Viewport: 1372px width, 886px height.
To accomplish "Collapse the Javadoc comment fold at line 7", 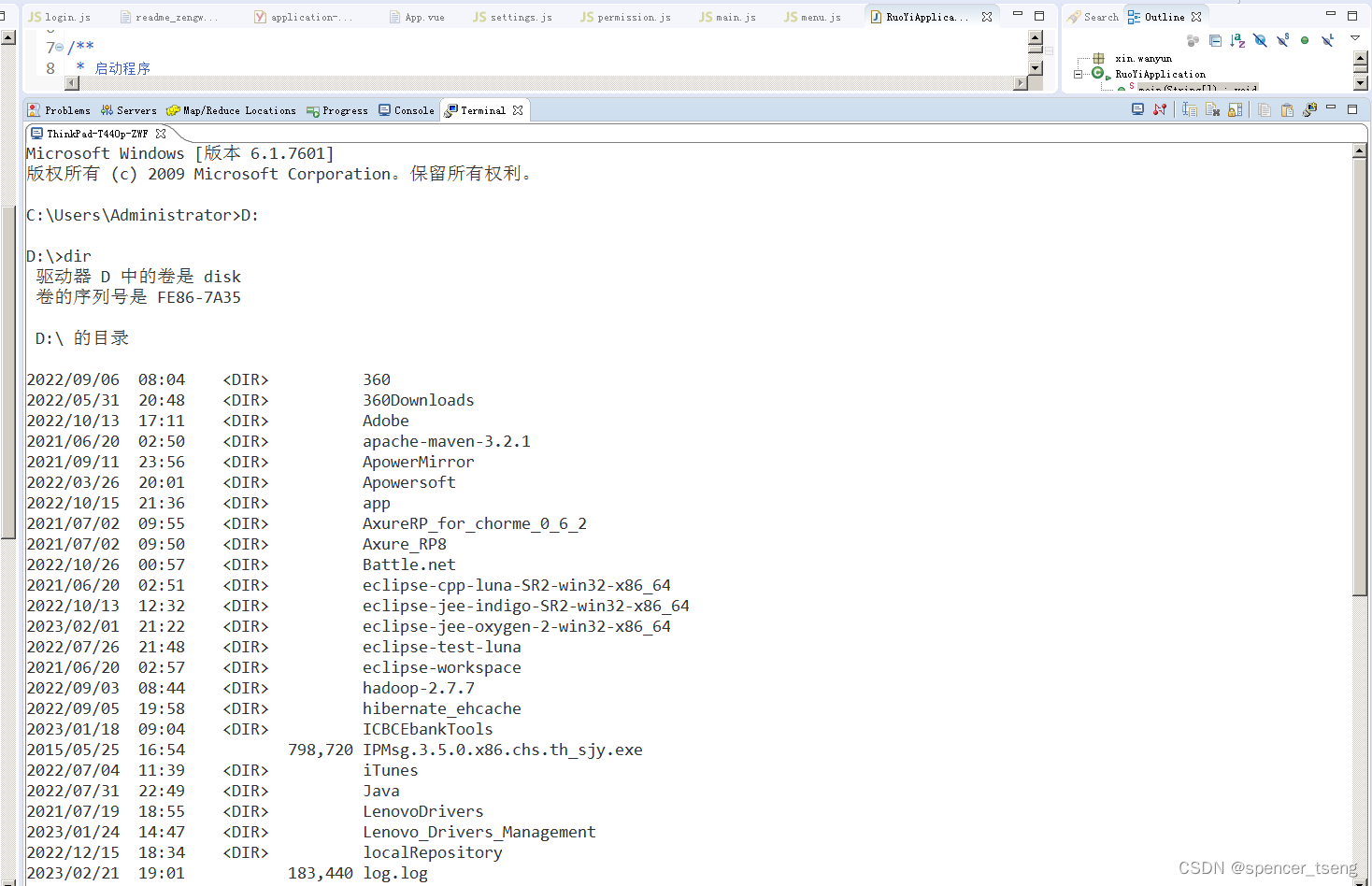I will pos(61,47).
